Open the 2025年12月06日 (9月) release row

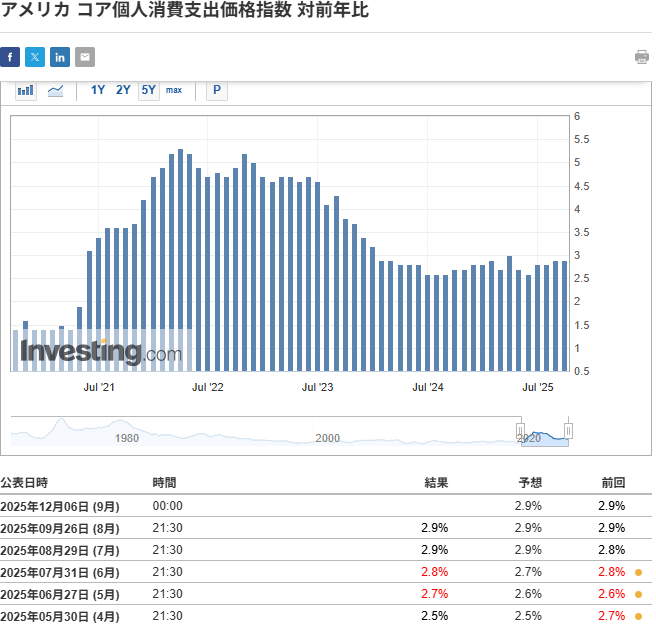pos(60,506)
